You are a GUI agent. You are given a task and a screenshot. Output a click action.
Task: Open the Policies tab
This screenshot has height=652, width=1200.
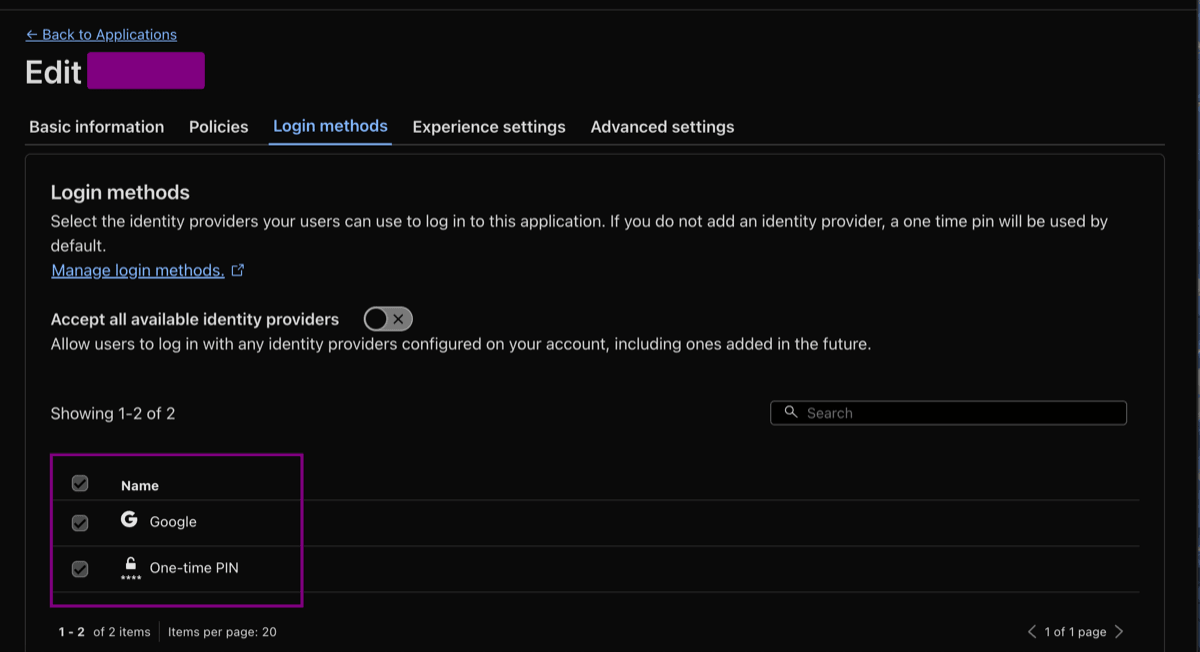(219, 127)
